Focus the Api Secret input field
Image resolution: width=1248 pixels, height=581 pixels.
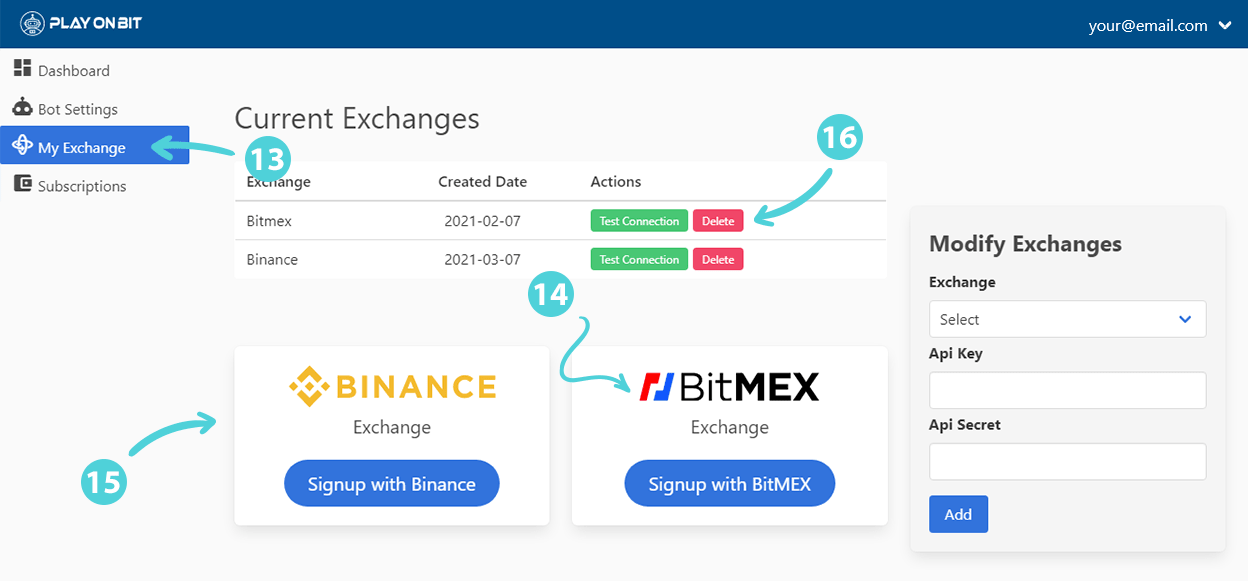pos(1067,461)
